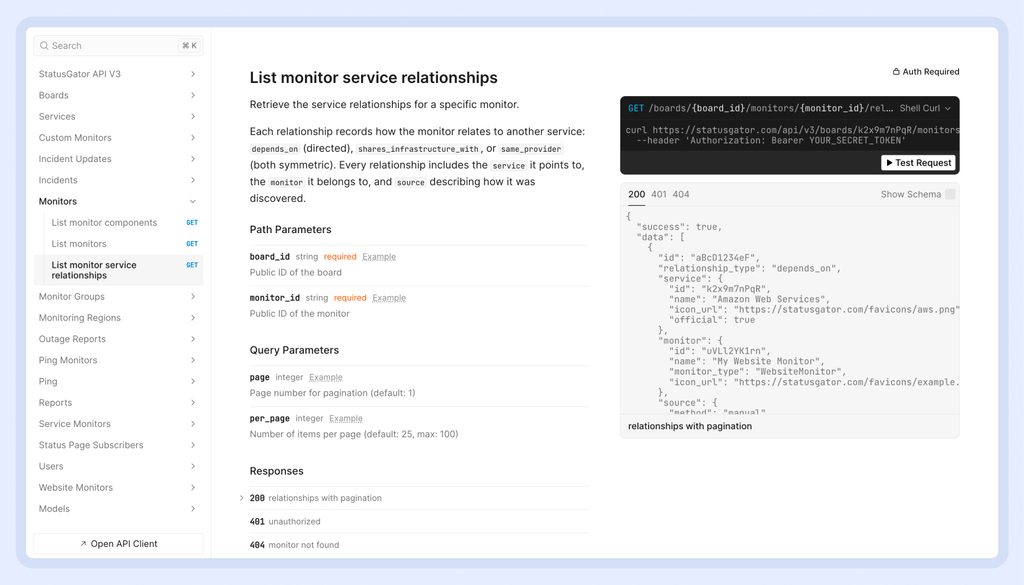Switch to the 404 response tab
The width and height of the screenshot is (1024, 585).
680,195
